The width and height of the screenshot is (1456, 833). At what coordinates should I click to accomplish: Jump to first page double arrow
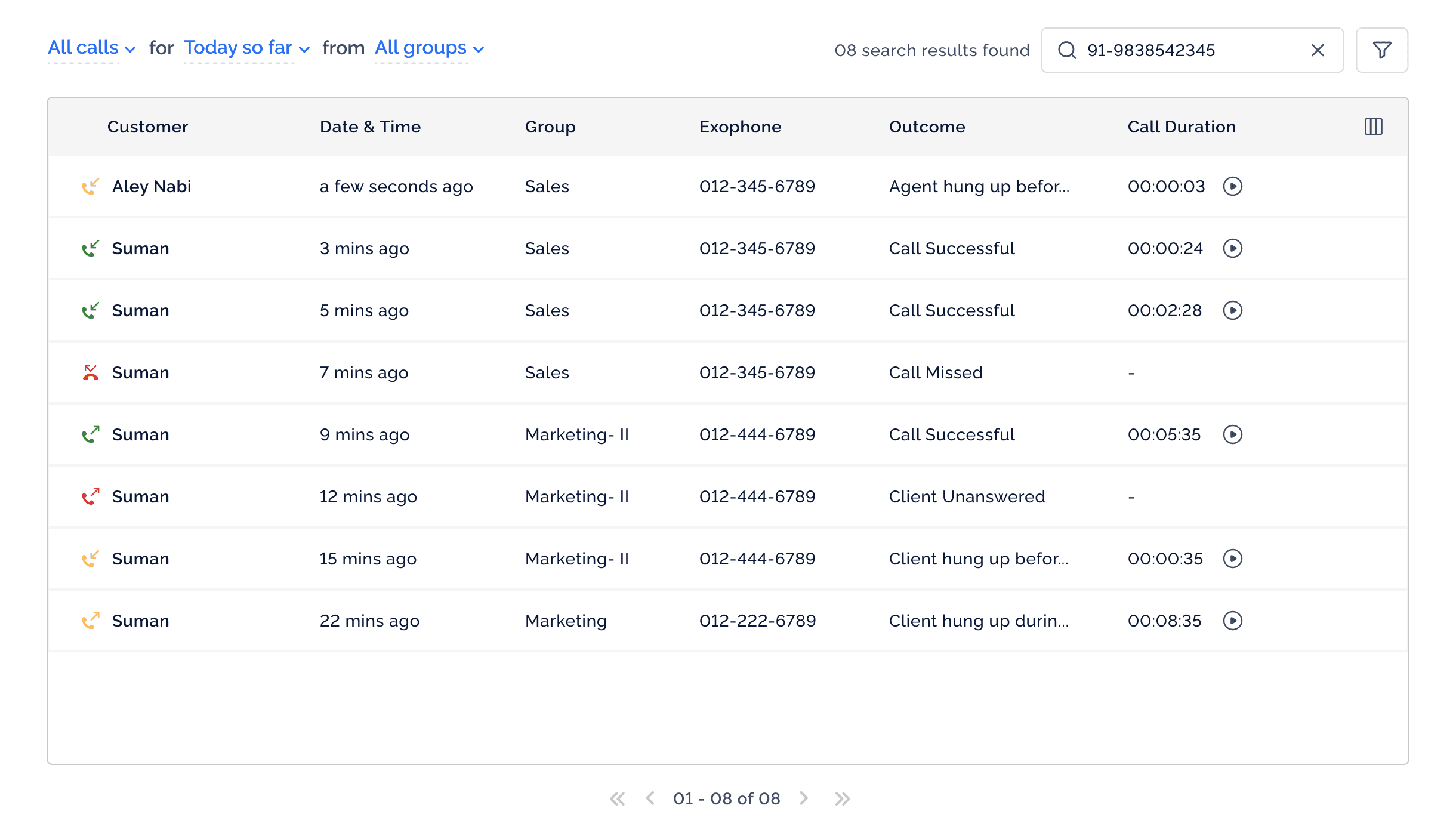click(617, 798)
